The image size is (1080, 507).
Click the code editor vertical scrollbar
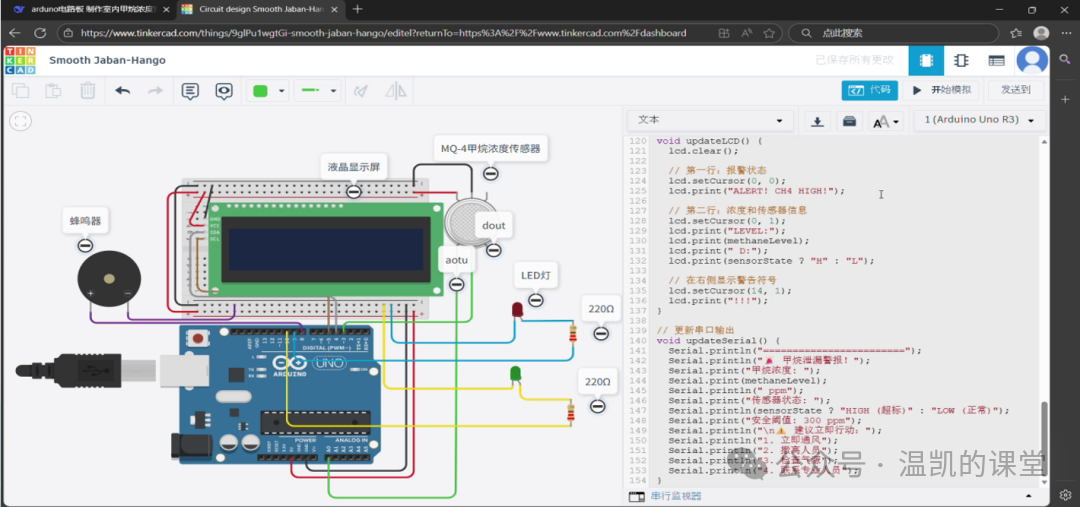pos(1043,437)
